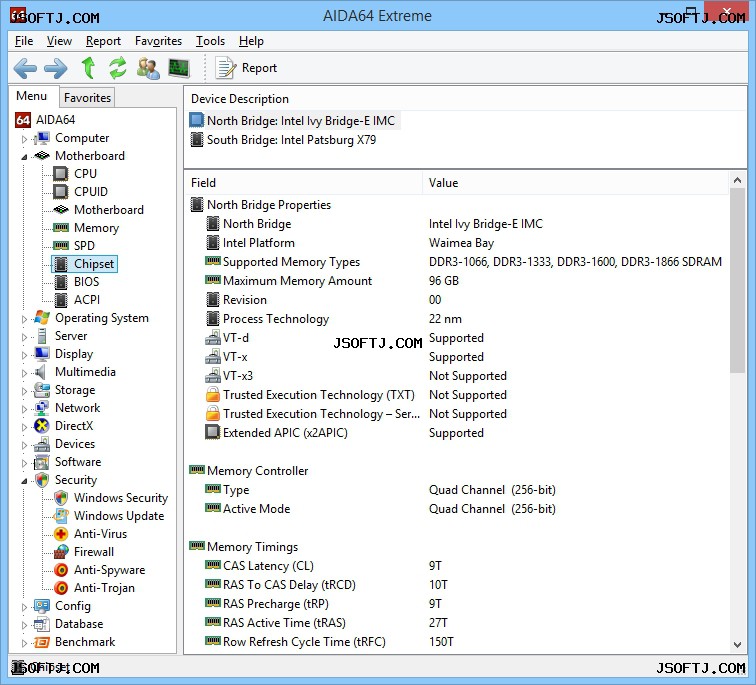
Task: Open the Software tree item
Action: (78, 462)
